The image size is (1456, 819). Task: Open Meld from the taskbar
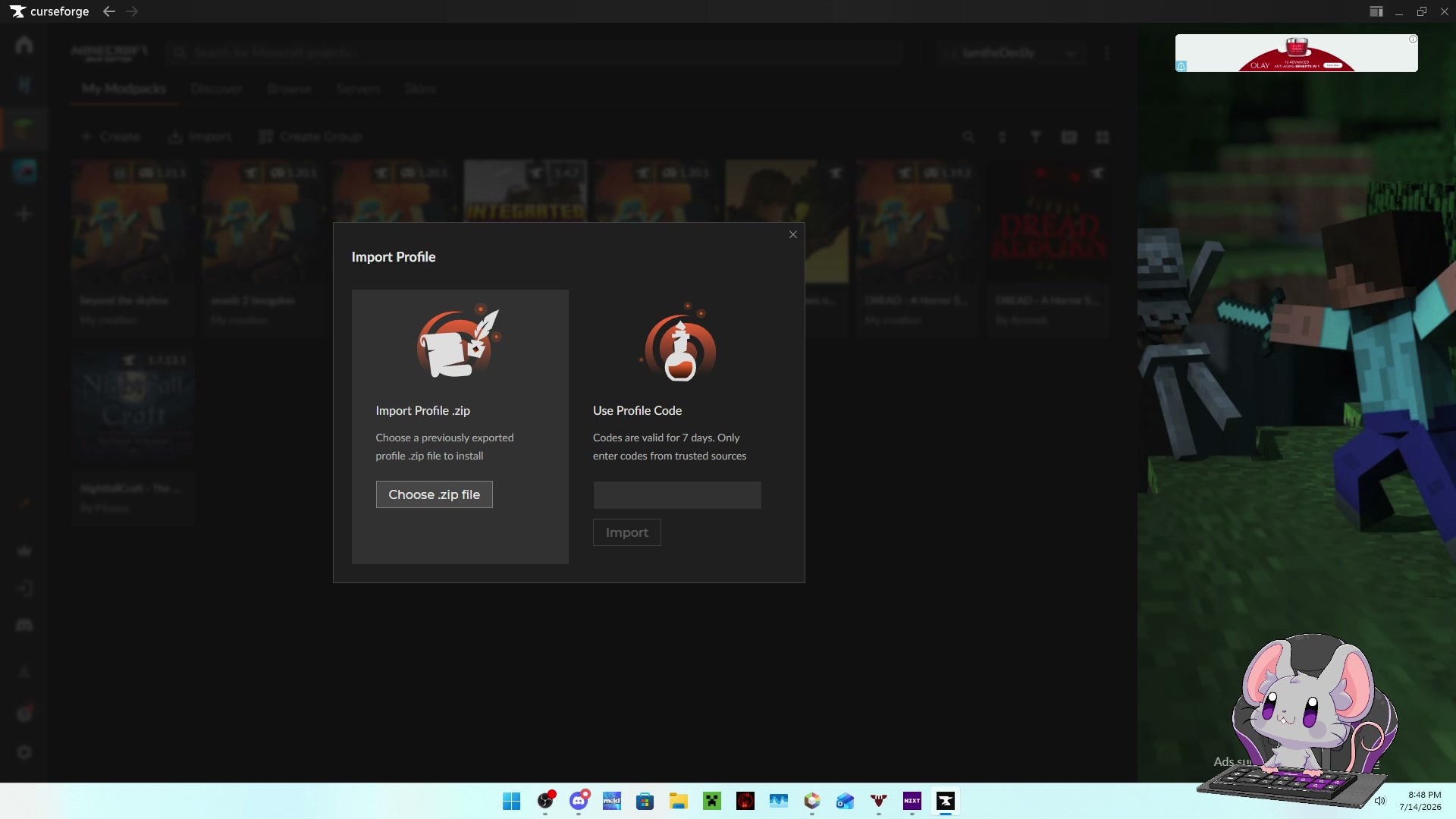[612, 802]
